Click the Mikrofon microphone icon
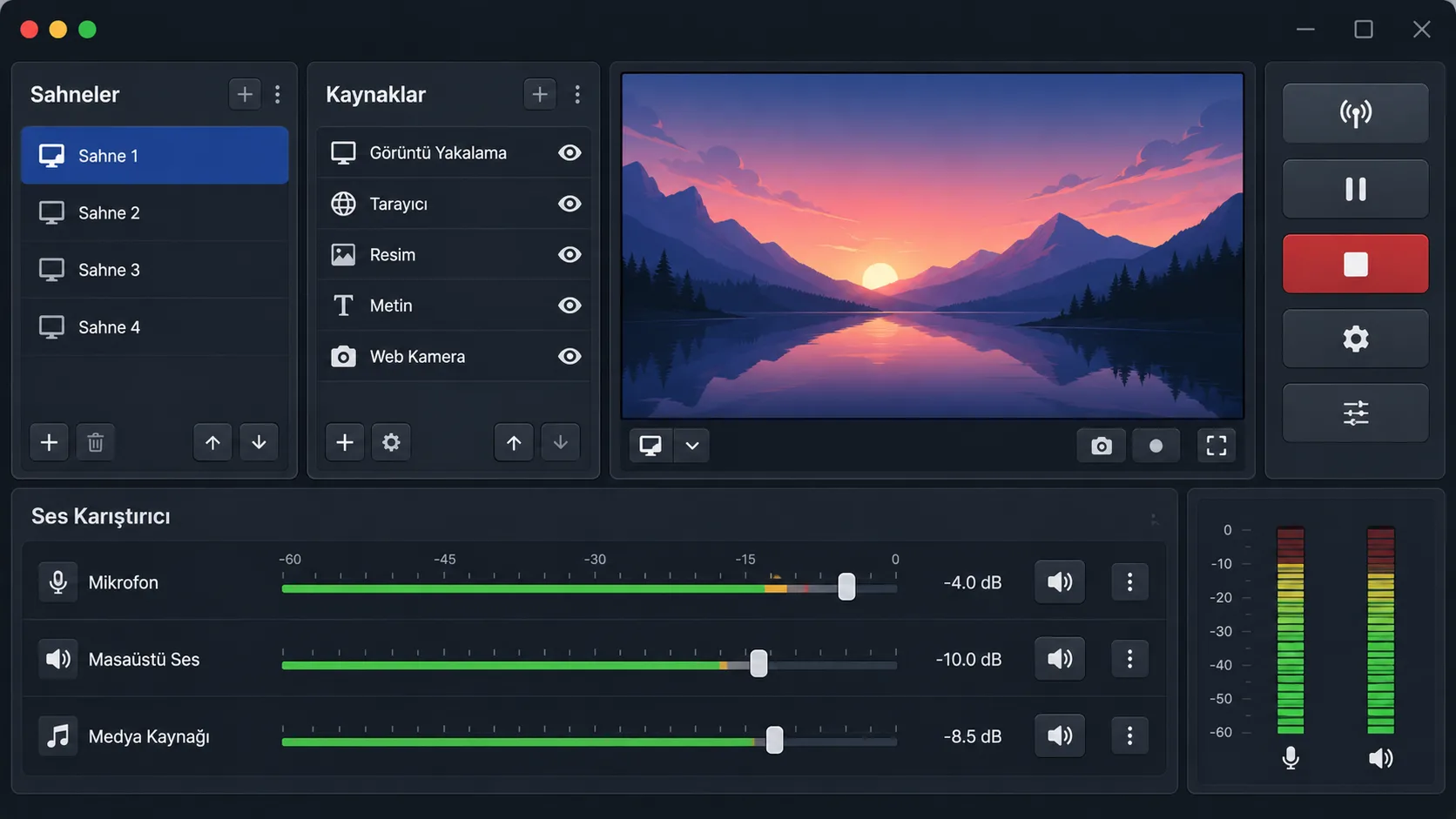 [57, 582]
